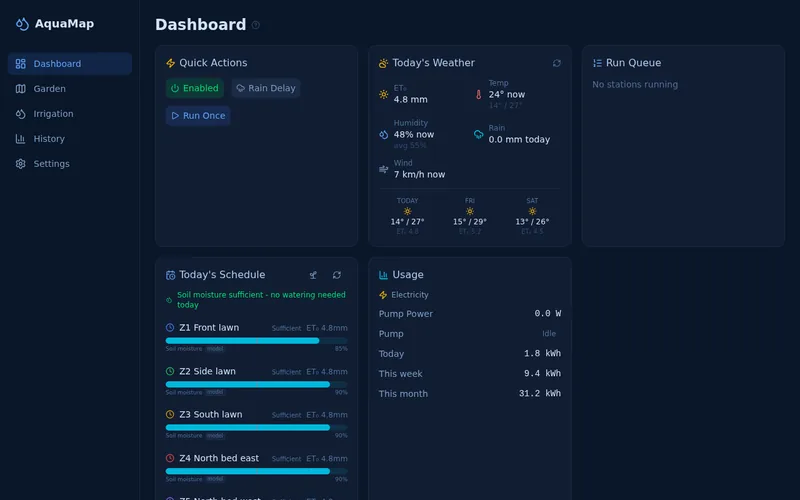Screen dimensions: 800x500
Task: View the History page
Action: click(70, 139)
